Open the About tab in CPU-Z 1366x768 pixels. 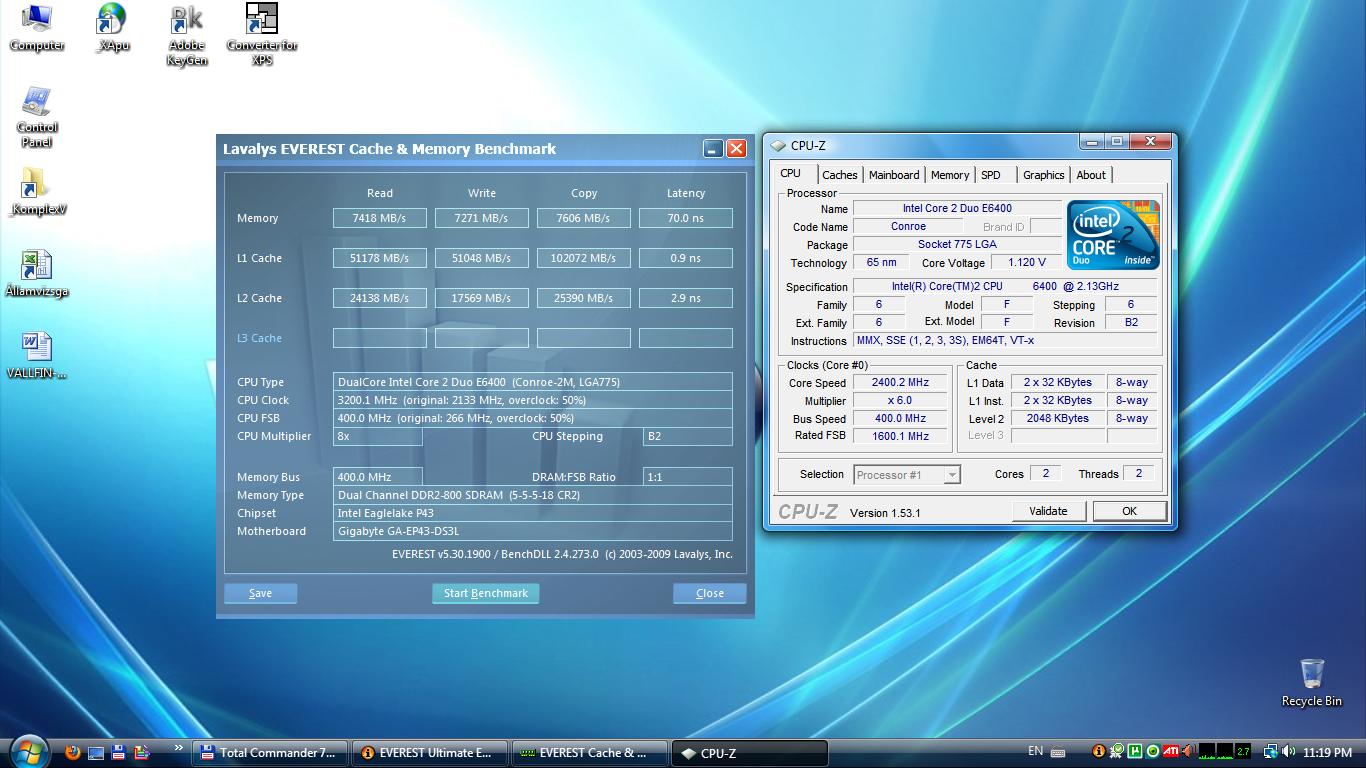(x=1091, y=175)
